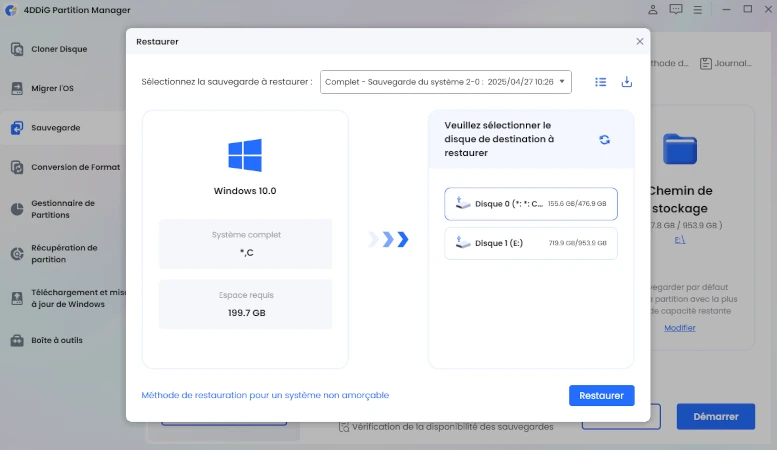Click the Windows logo in source panel

pyautogui.click(x=245, y=155)
